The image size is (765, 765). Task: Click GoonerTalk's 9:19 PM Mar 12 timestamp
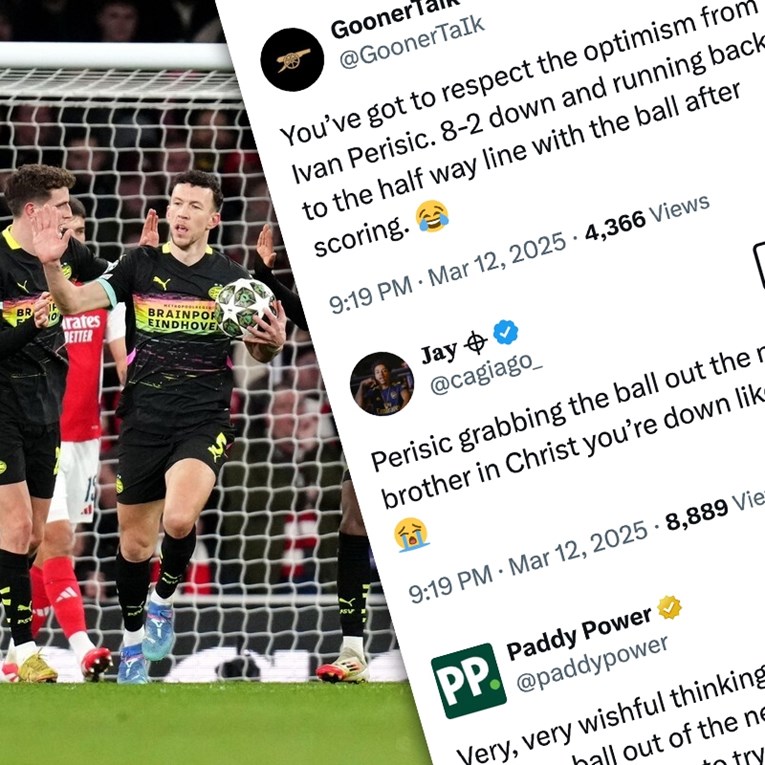coord(447,274)
